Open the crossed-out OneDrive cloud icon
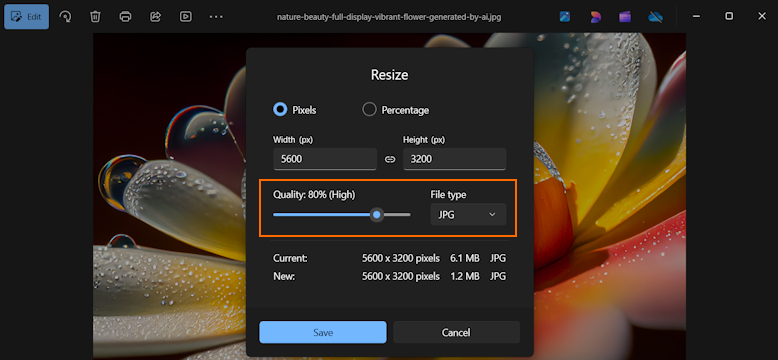This screenshot has width=778, height=360. click(x=655, y=17)
